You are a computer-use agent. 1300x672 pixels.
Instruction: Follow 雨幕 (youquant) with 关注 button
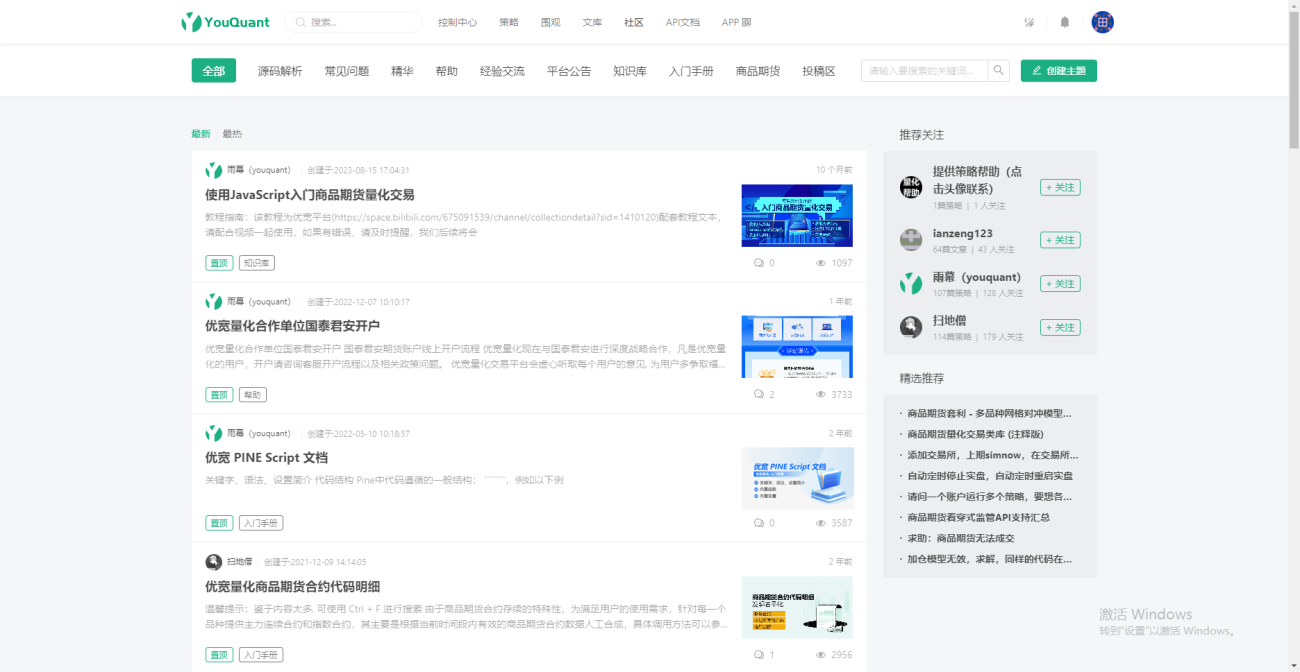click(1060, 284)
